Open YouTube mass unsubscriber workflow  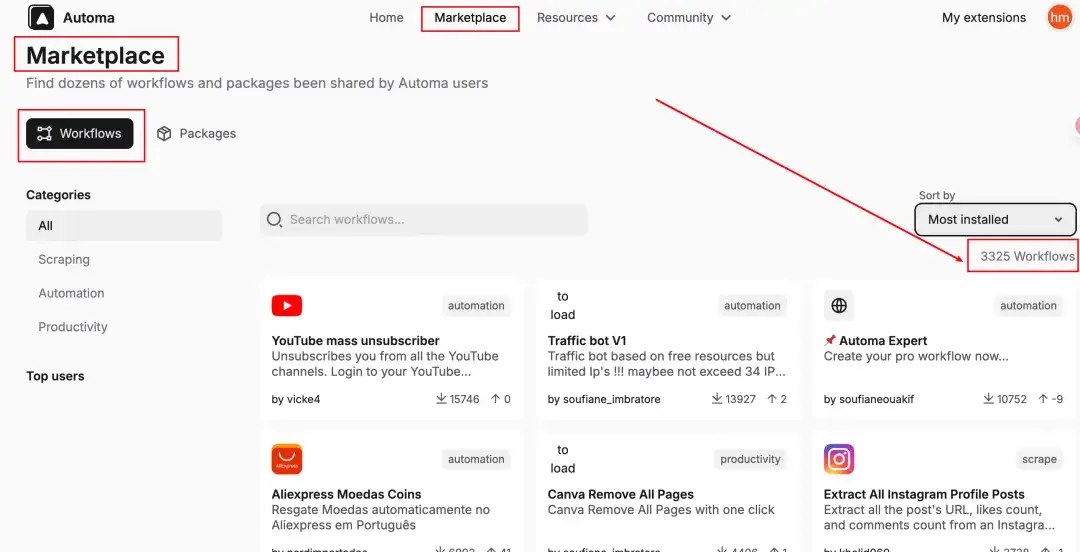coord(355,340)
